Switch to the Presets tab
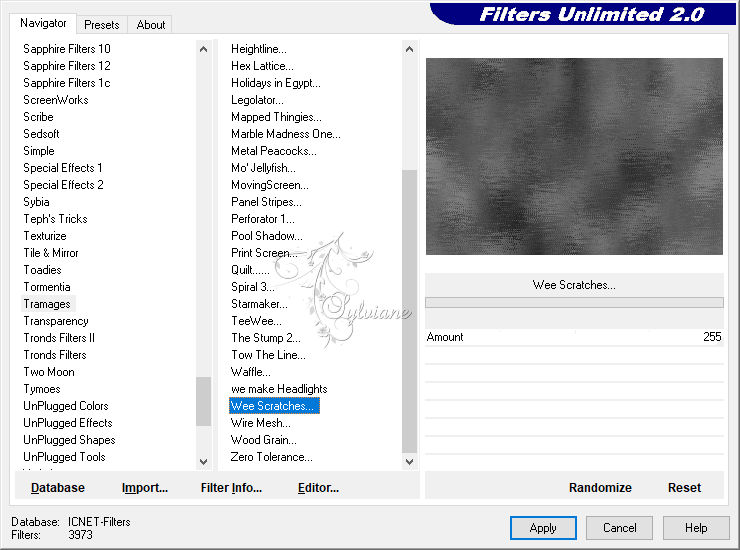 (101, 25)
